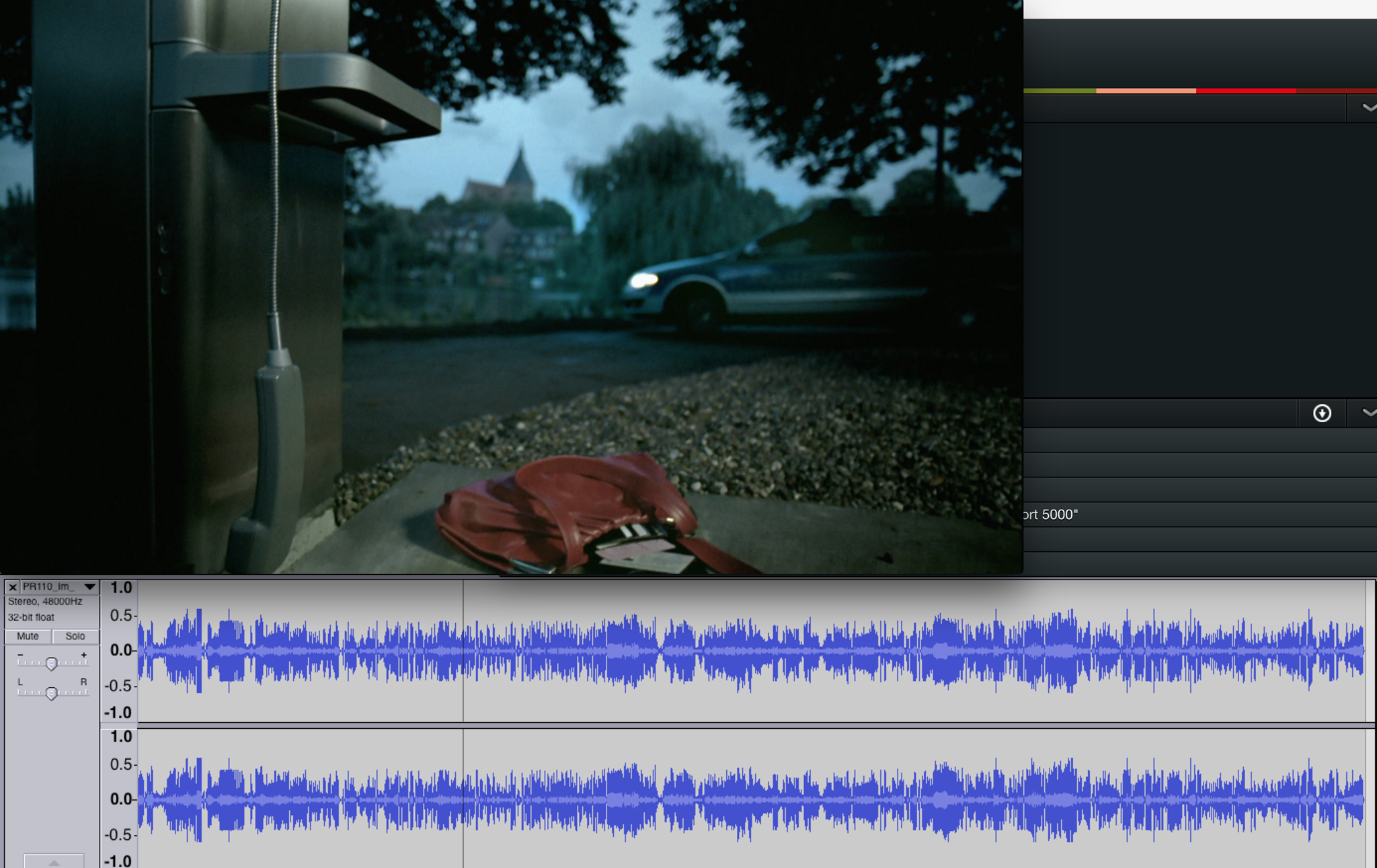
Task: Collapse the track with the up-triangle button
Action: pyautogui.click(x=54, y=861)
